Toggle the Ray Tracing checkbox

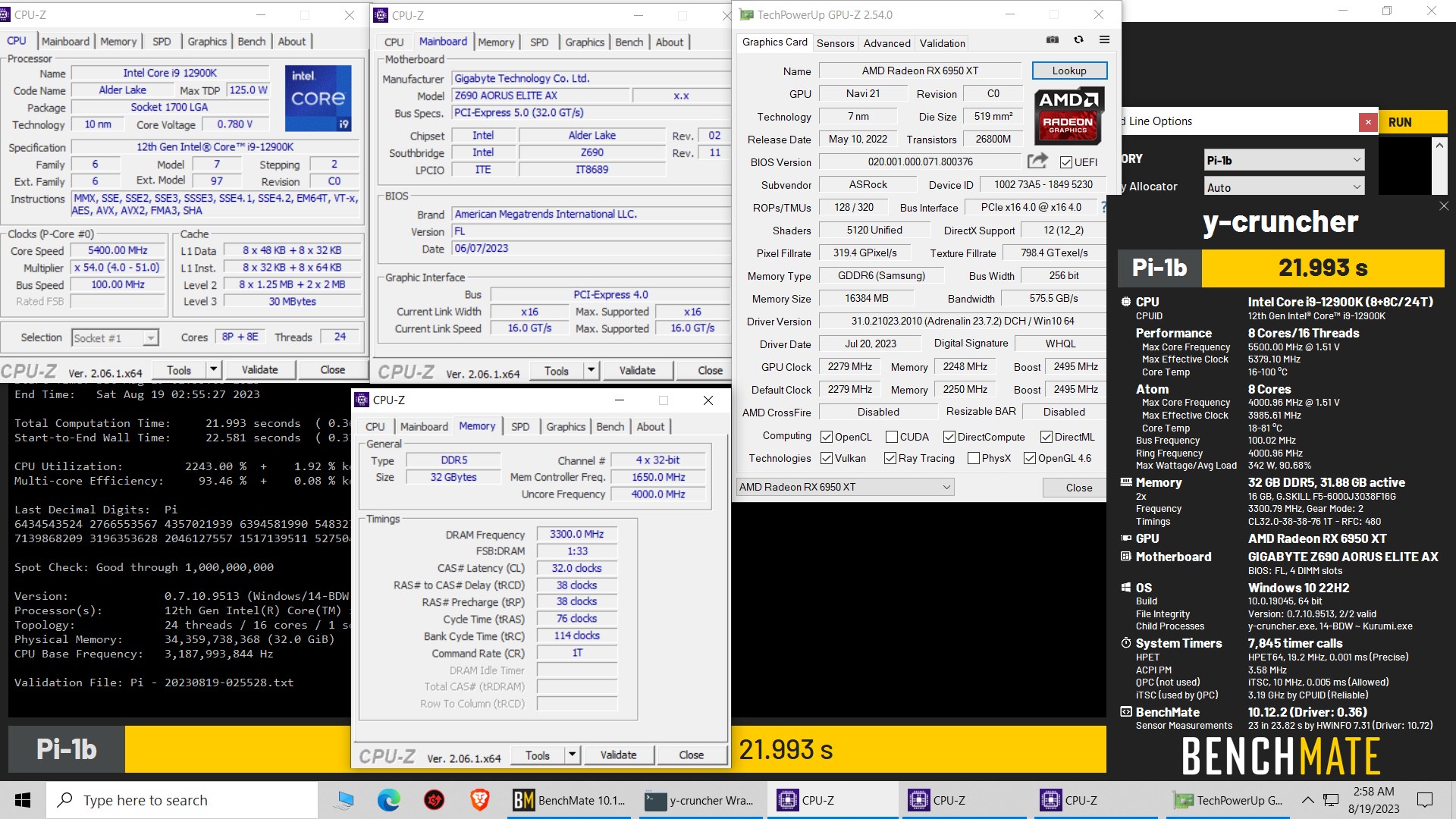(x=890, y=458)
